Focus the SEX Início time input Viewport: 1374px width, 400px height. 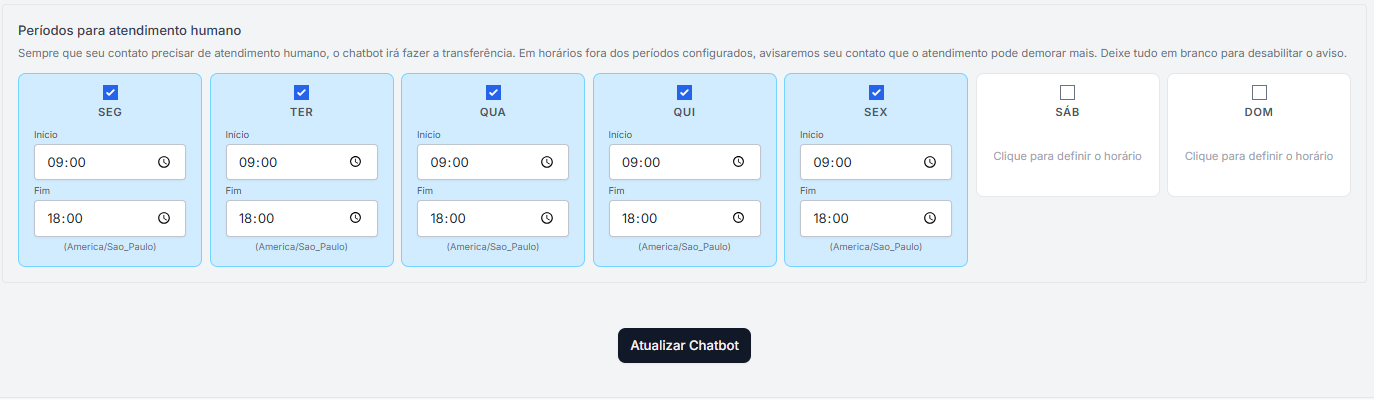click(x=860, y=162)
